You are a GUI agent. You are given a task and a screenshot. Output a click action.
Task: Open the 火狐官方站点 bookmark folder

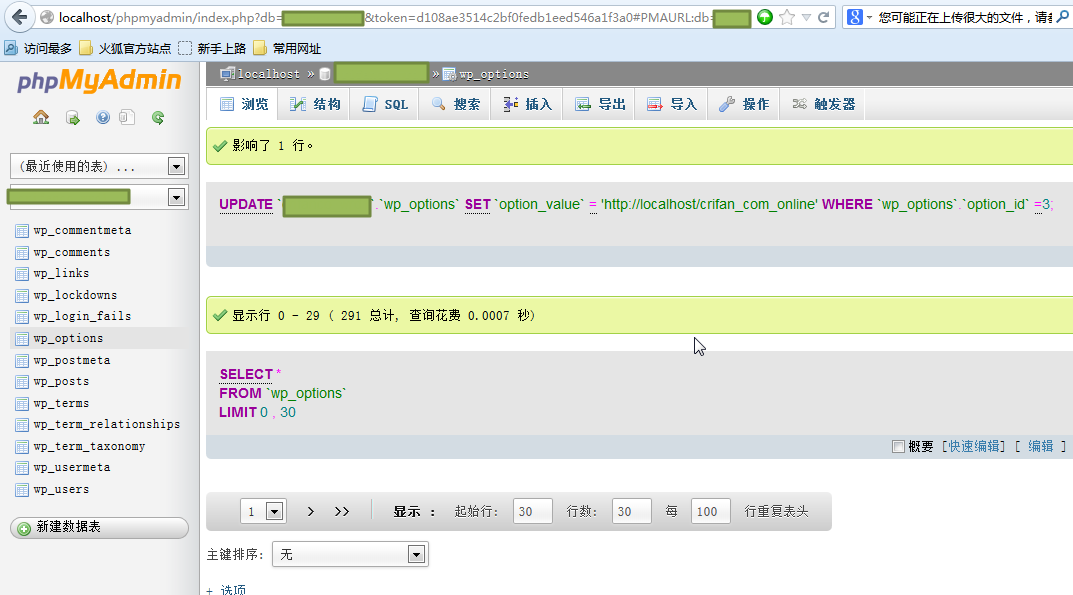(x=125, y=48)
